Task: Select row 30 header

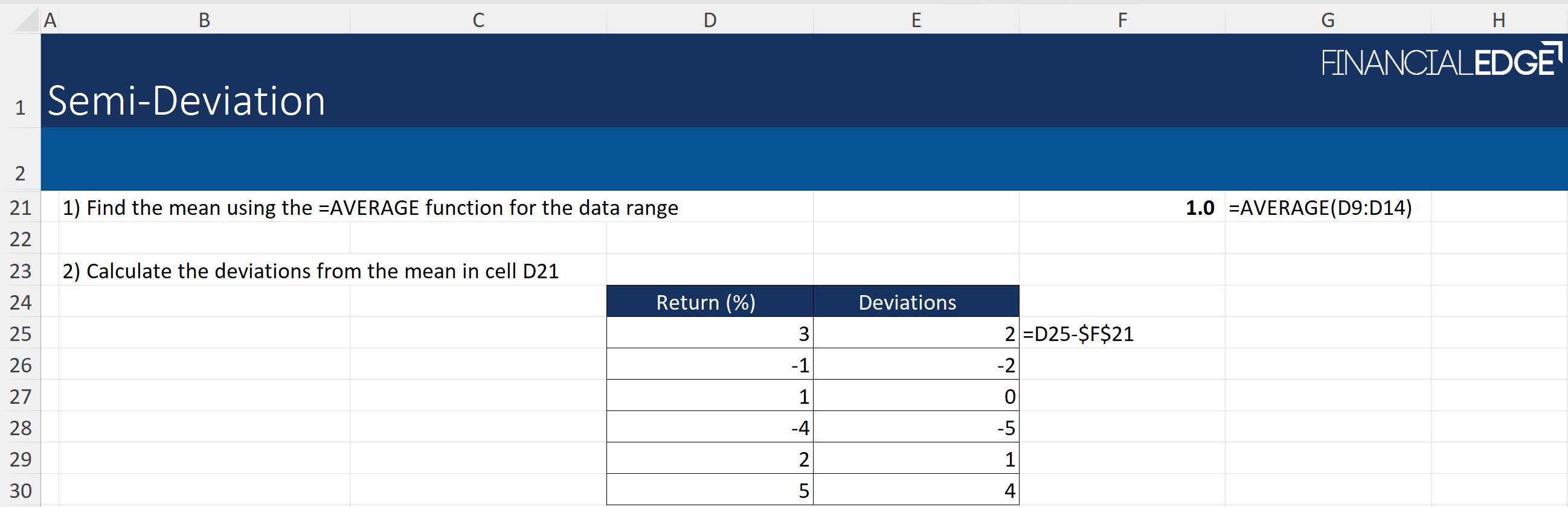Action: pyautogui.click(x=20, y=491)
